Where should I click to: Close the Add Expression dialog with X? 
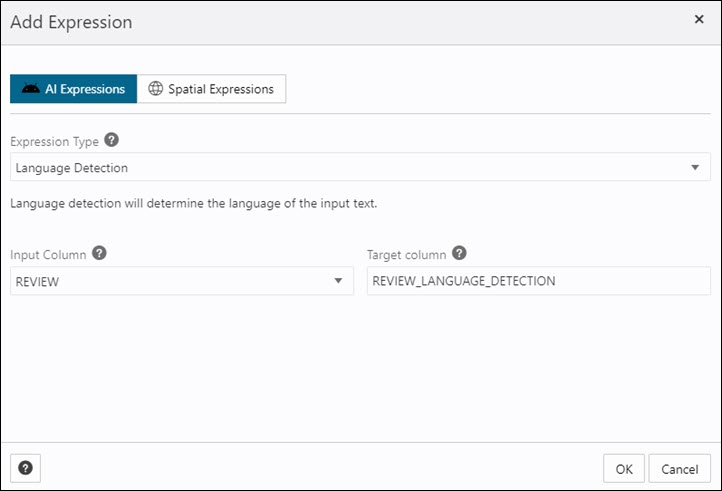[x=698, y=19]
